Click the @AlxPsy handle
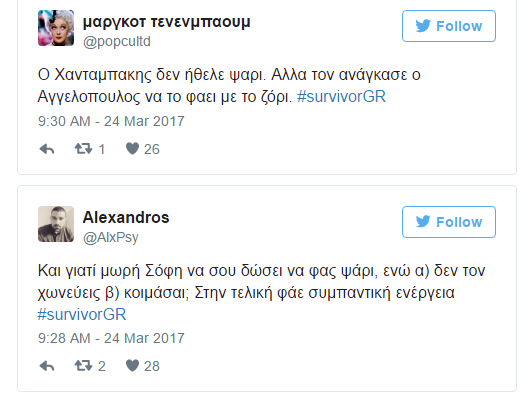Viewport: 529px width, 398px height. pyautogui.click(x=111, y=237)
